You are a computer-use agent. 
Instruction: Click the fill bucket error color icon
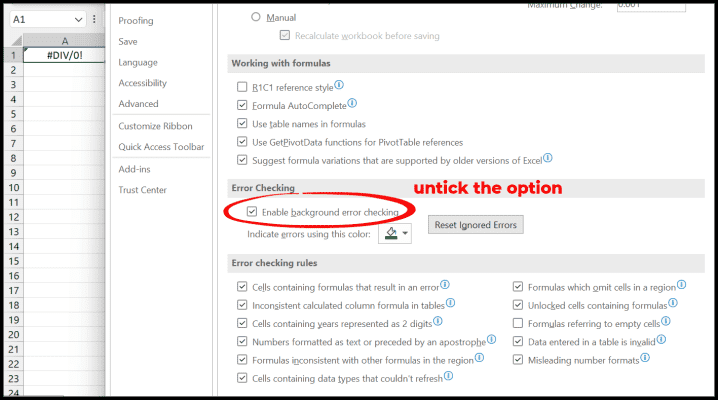391,234
